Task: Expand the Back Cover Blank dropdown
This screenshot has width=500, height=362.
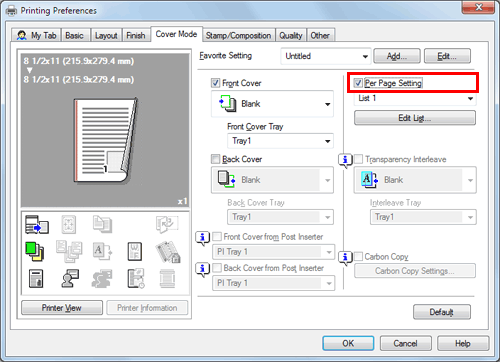Action: 272,180
